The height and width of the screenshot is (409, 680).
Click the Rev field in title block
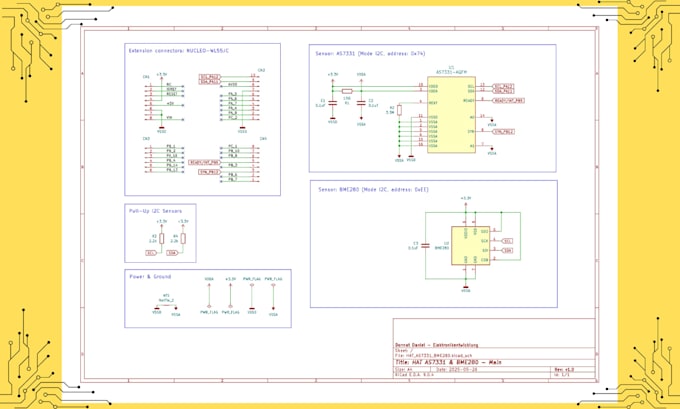click(x=564, y=370)
